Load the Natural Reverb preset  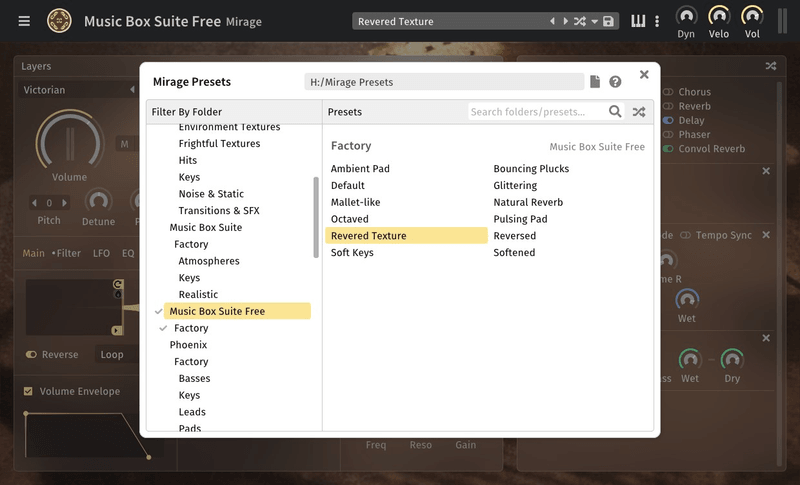coord(528,202)
